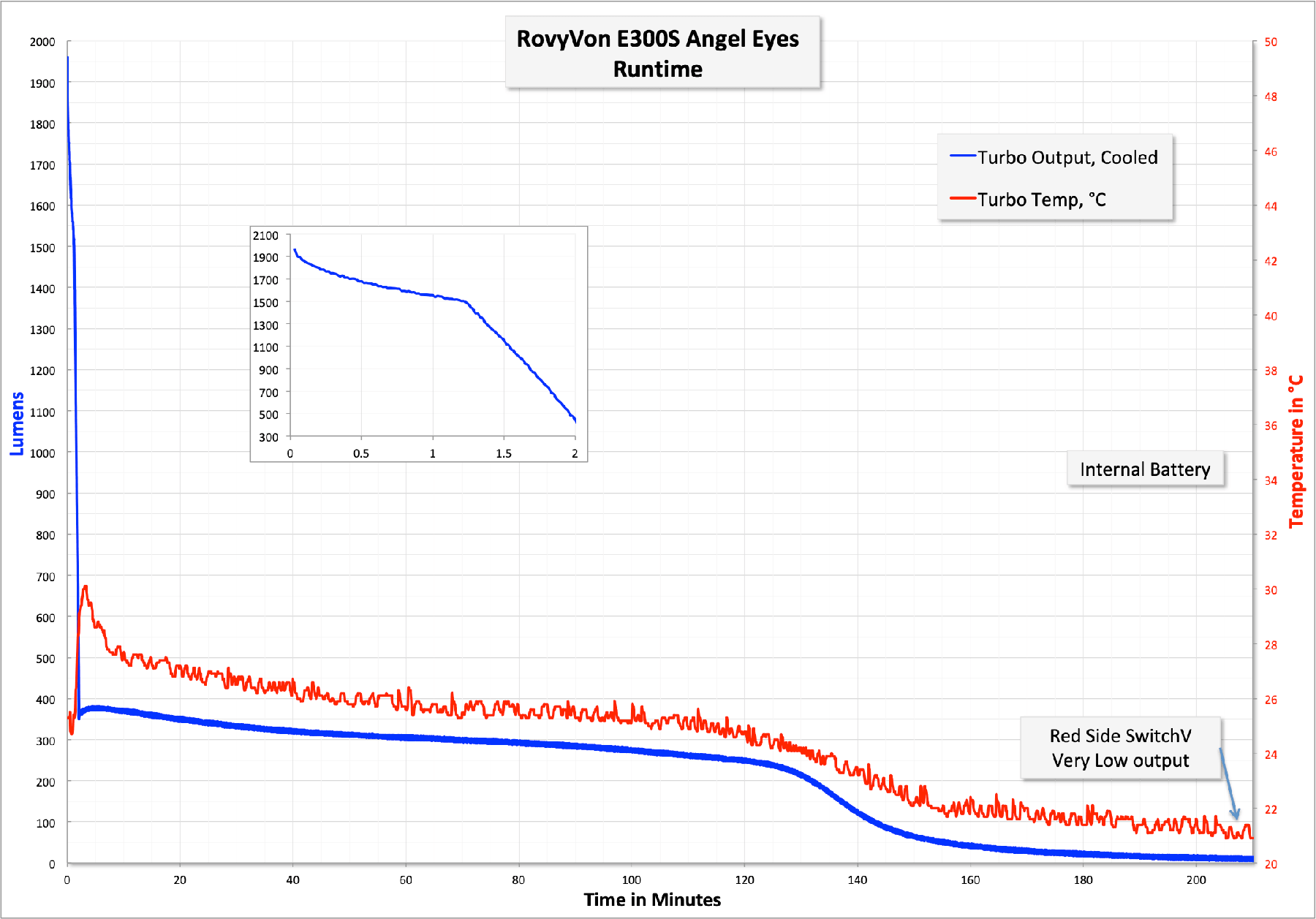Click the 200 tick label on the time axis
Screen dimensions: 1316x919
(1195, 880)
